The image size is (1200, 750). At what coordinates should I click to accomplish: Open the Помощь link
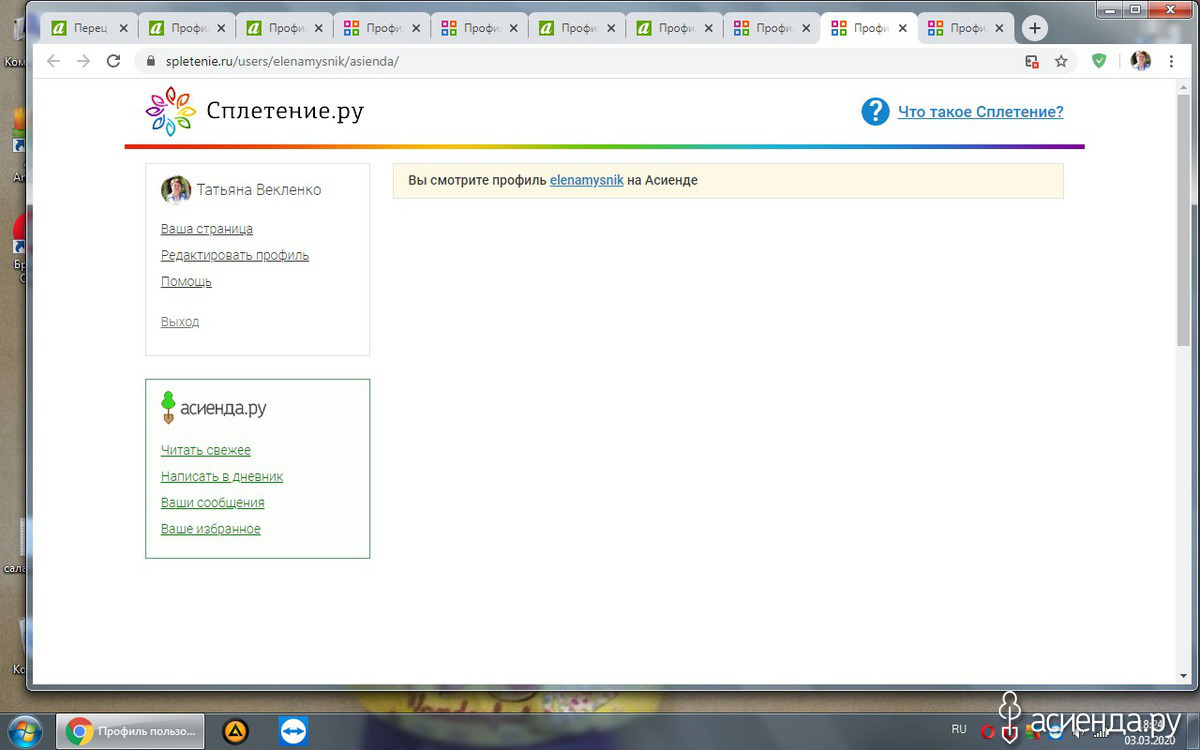coord(186,281)
